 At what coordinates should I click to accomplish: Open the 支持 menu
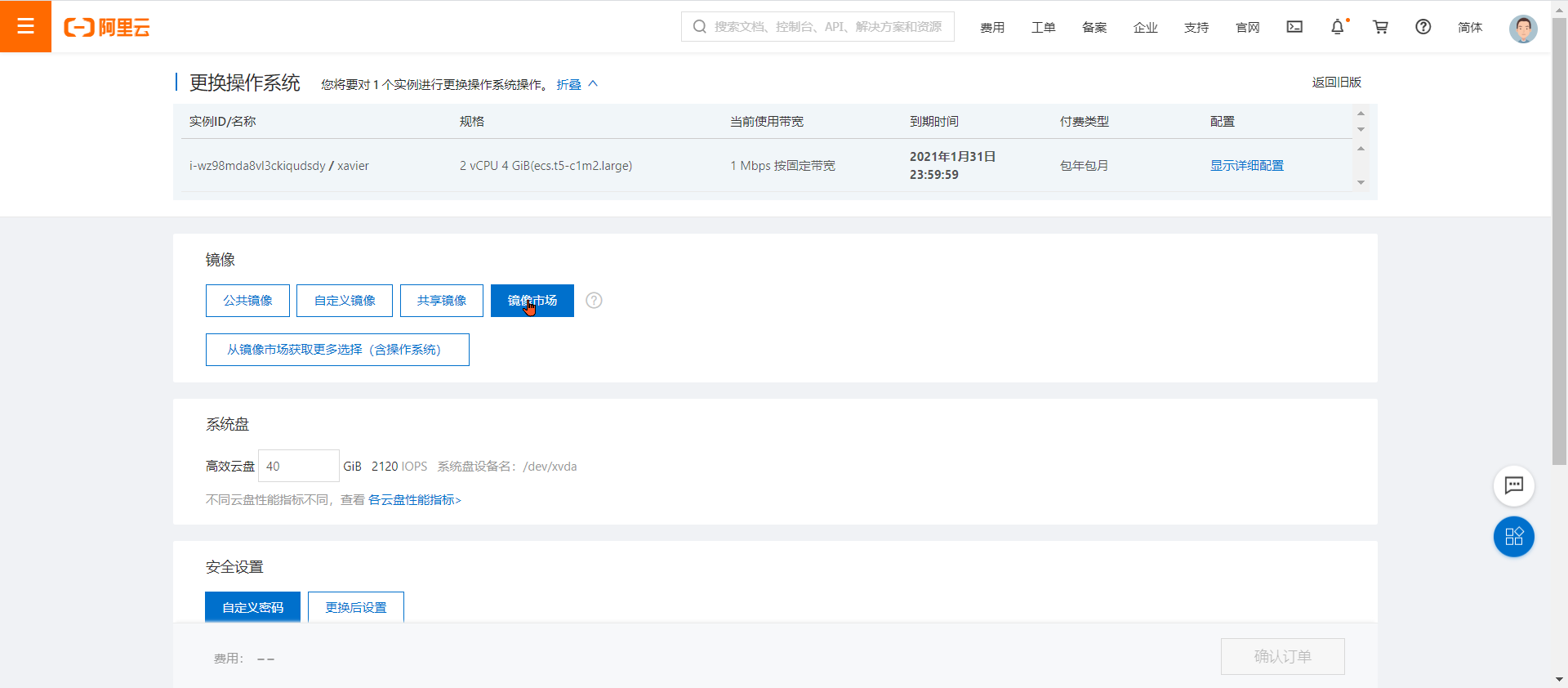[x=1196, y=28]
